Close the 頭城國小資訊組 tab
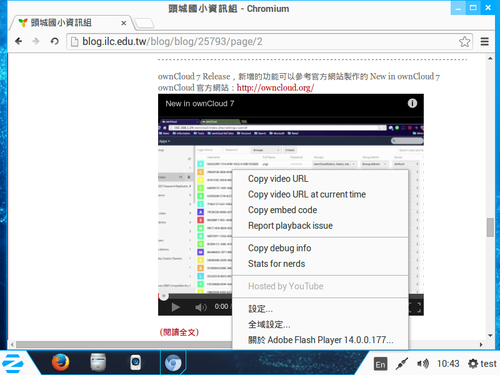 [x=124, y=23]
